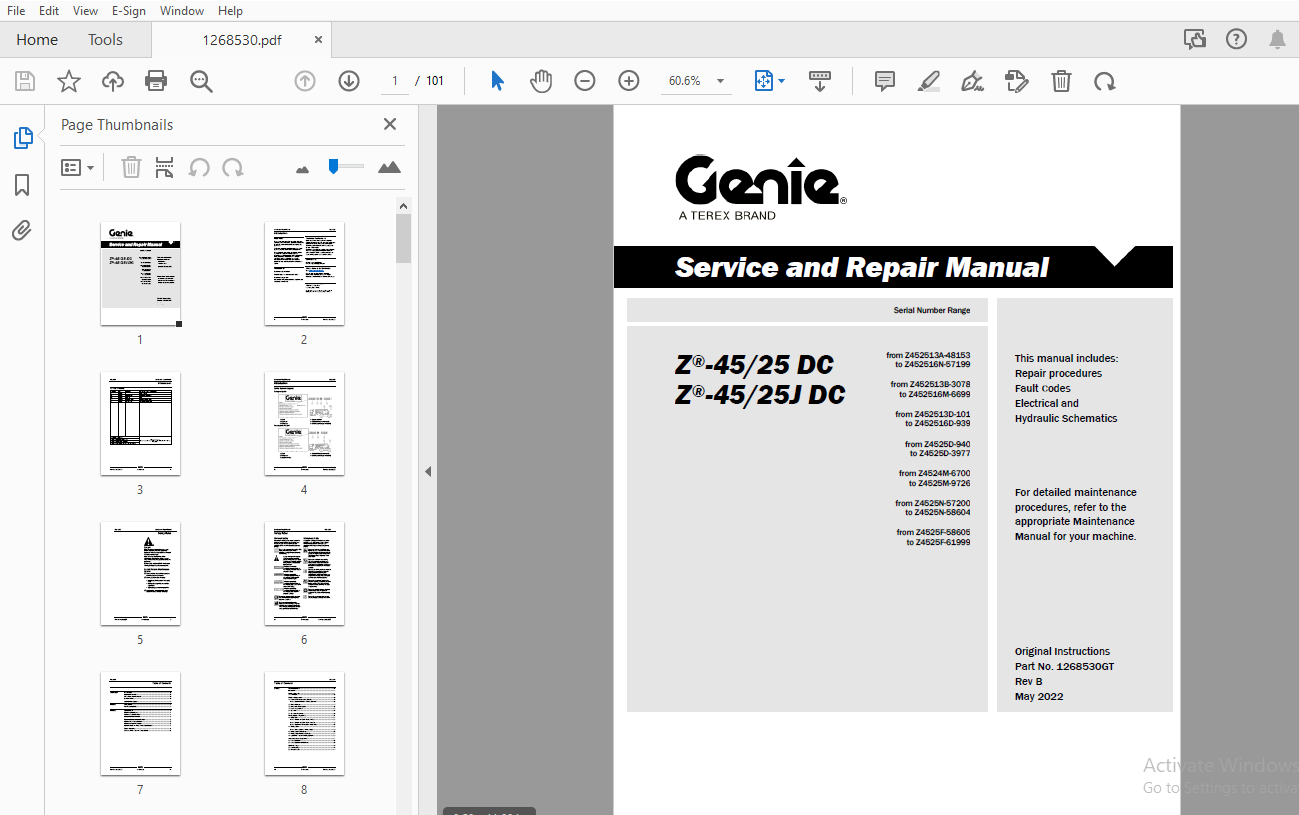Go to the next page arrow

coord(349,81)
